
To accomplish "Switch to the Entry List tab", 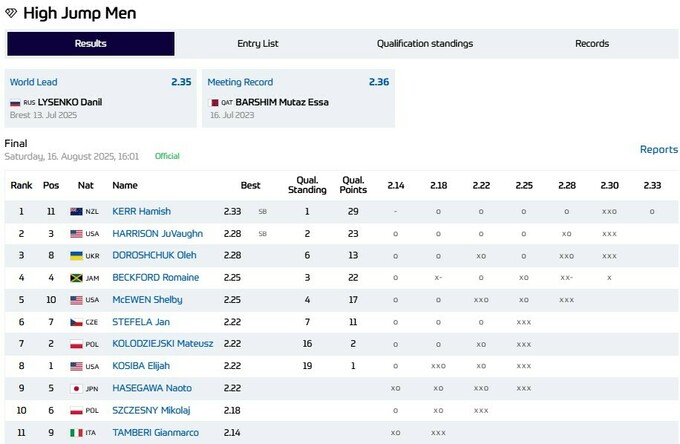I will tap(258, 44).
